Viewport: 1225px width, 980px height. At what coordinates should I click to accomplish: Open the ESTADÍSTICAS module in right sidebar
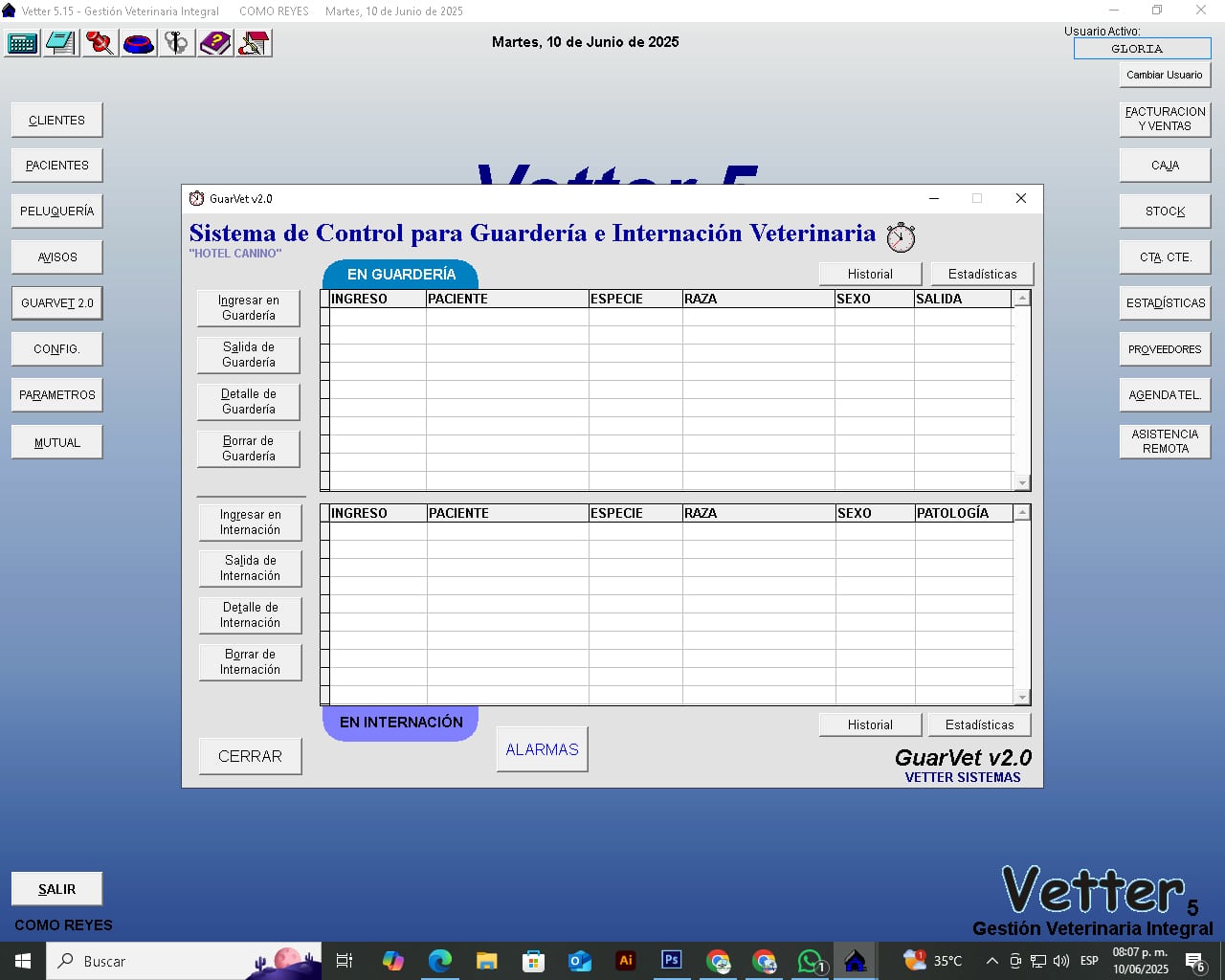tap(1165, 303)
